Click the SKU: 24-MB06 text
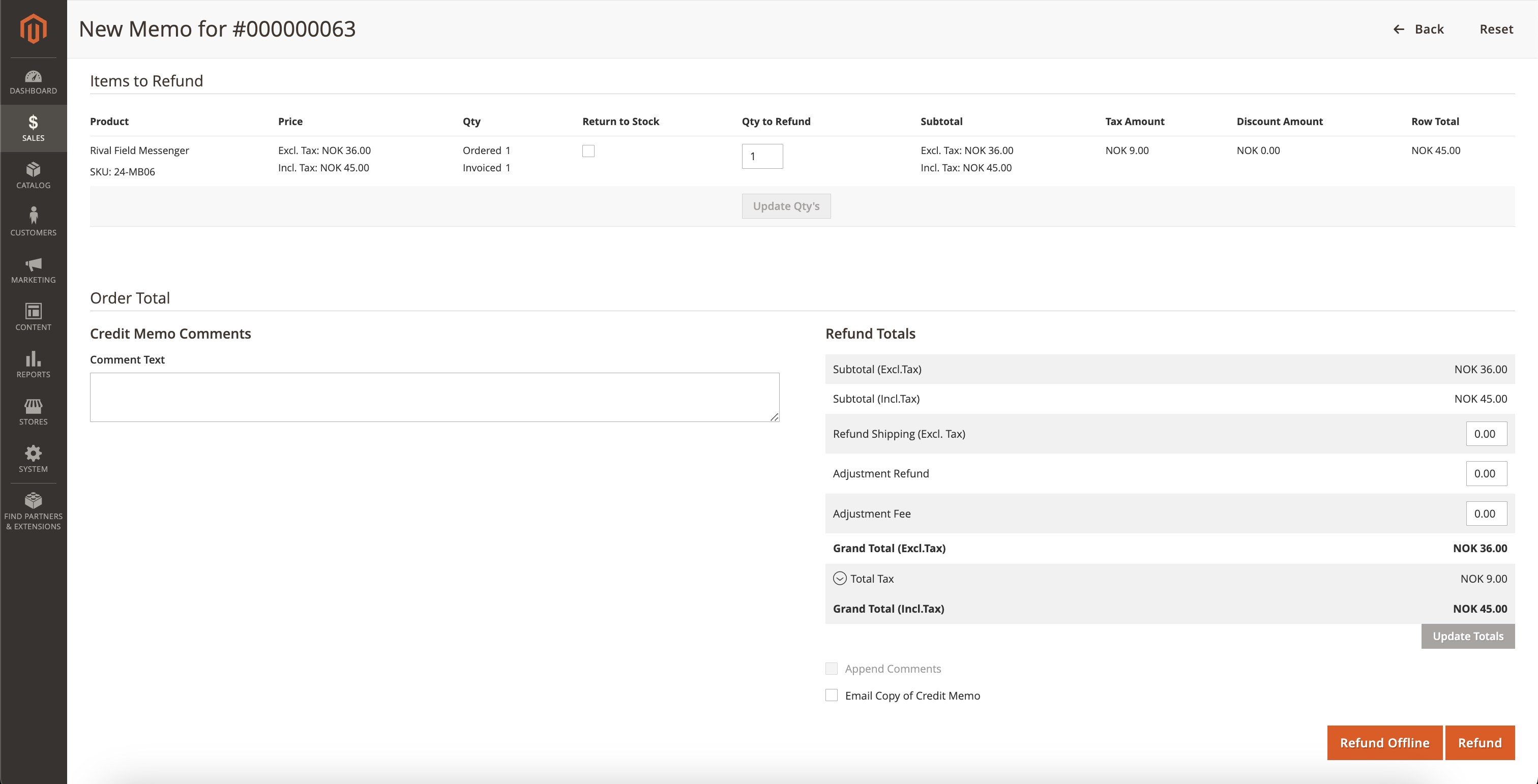 pyautogui.click(x=123, y=172)
